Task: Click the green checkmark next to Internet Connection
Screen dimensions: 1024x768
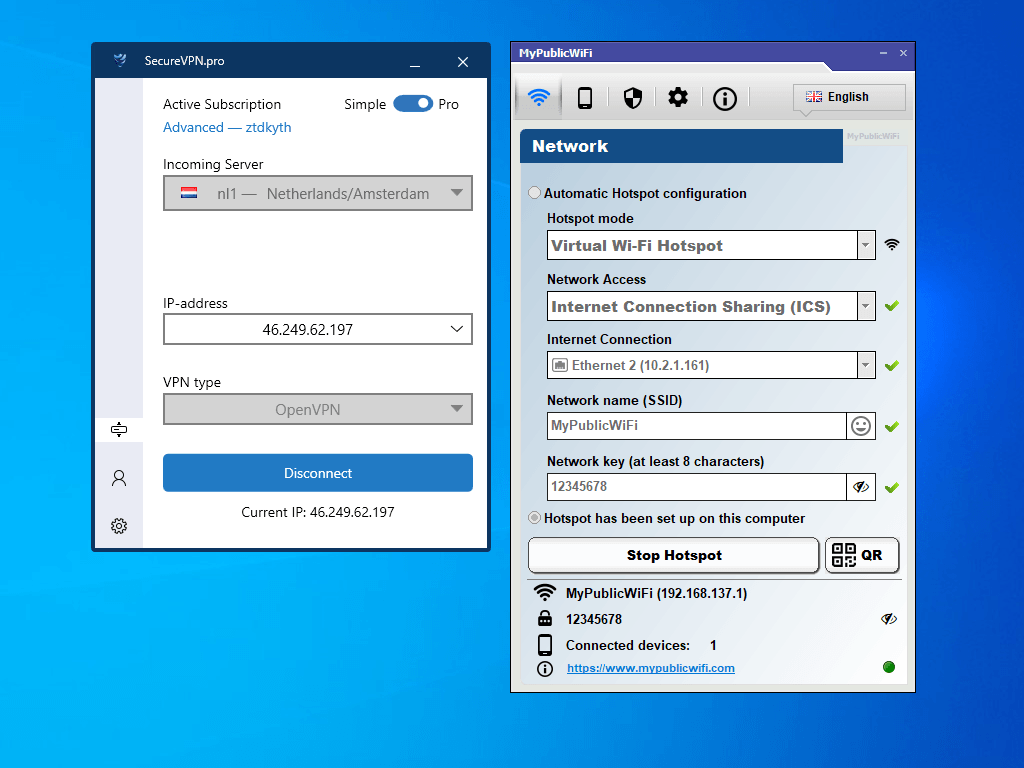Action: [891, 365]
